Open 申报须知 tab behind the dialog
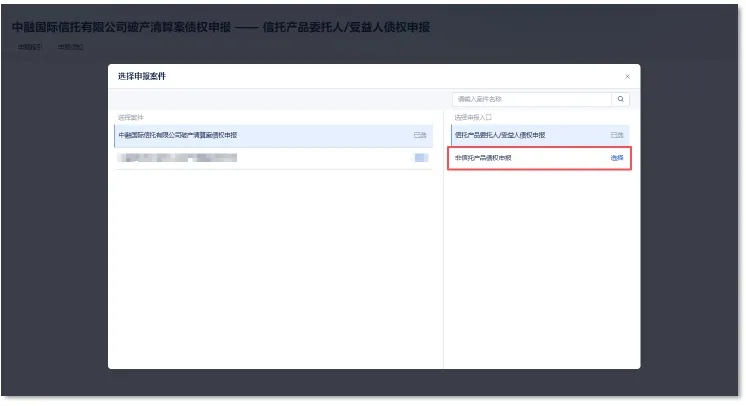 [70, 47]
